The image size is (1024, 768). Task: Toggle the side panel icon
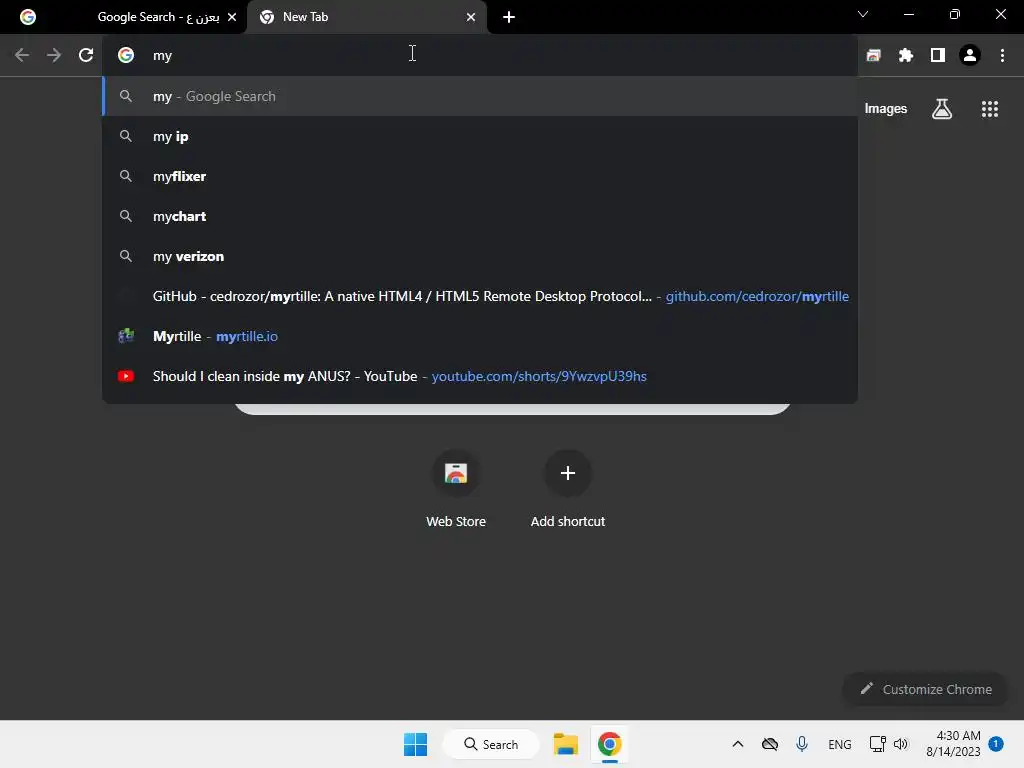(x=938, y=56)
